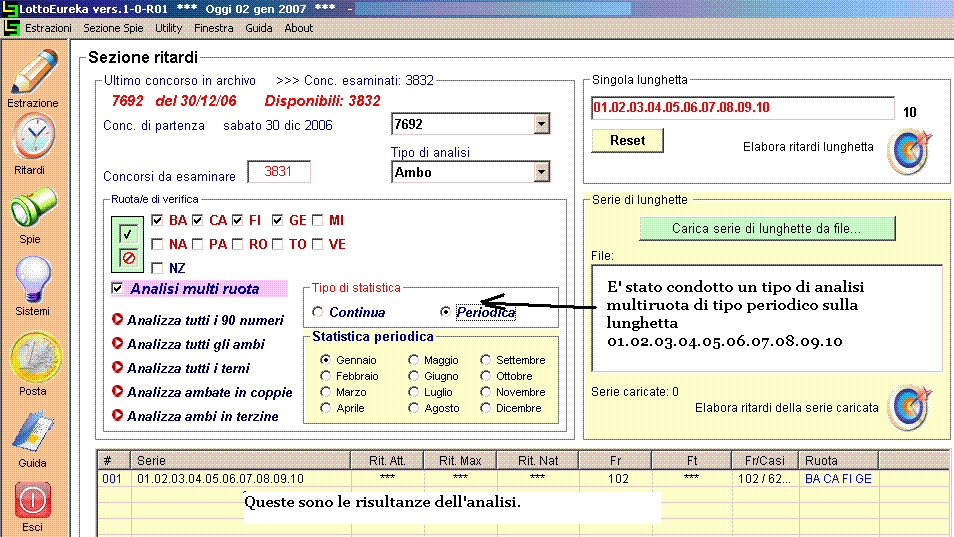Expand the 7692 concorso dropdown

[x=541, y=124]
